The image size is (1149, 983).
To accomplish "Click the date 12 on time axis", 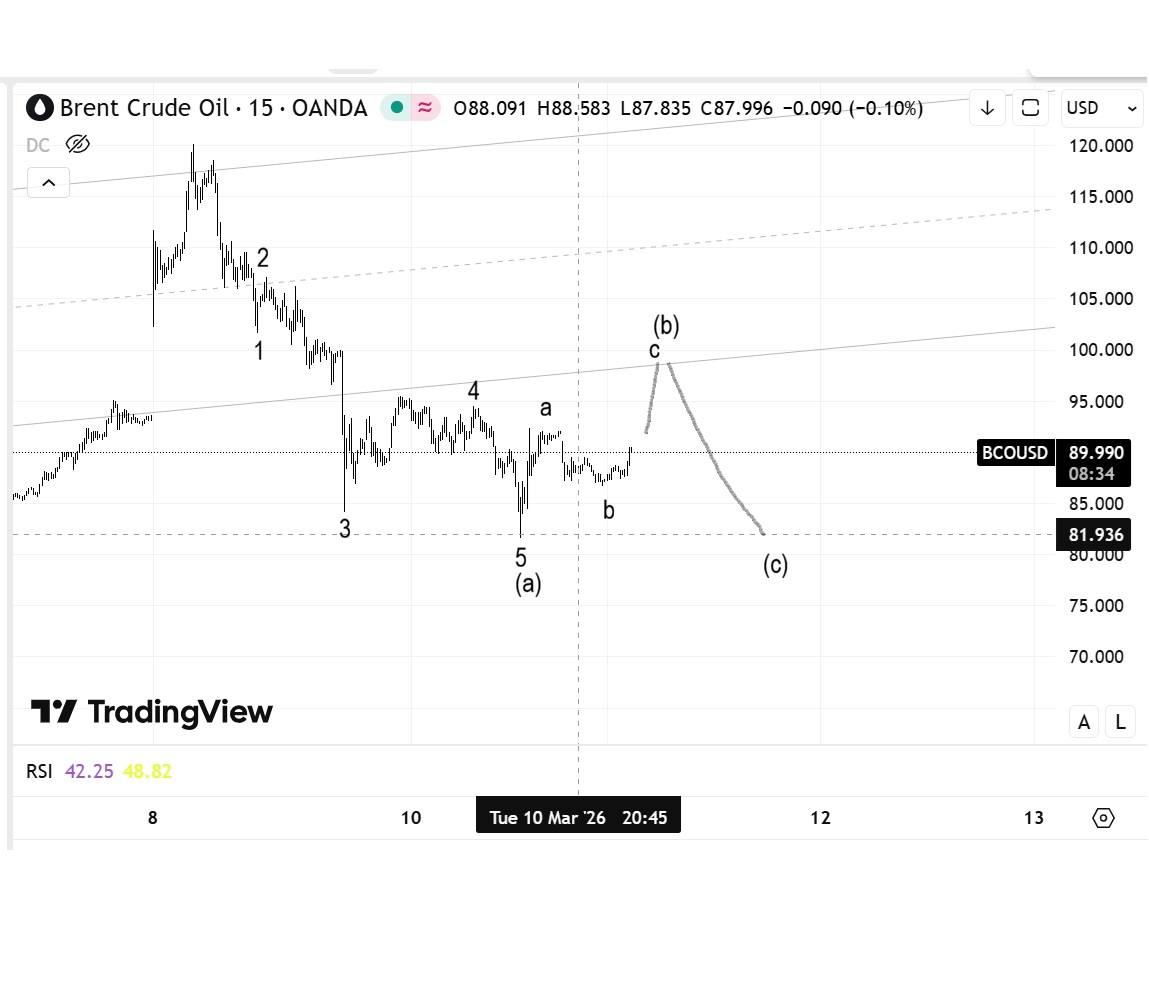I will (x=820, y=818).
